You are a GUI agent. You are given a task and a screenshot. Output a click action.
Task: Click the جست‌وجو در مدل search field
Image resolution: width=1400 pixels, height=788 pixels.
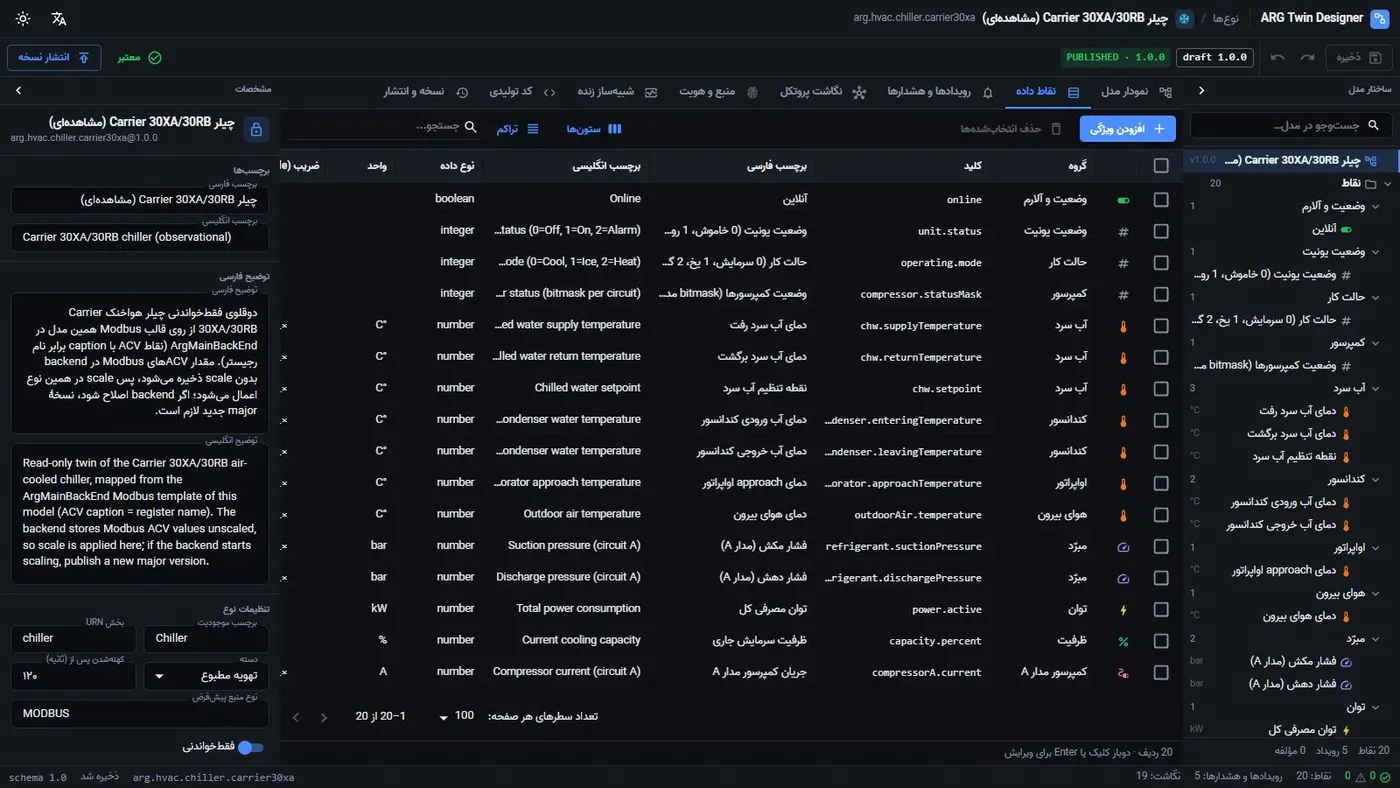[1291, 125]
